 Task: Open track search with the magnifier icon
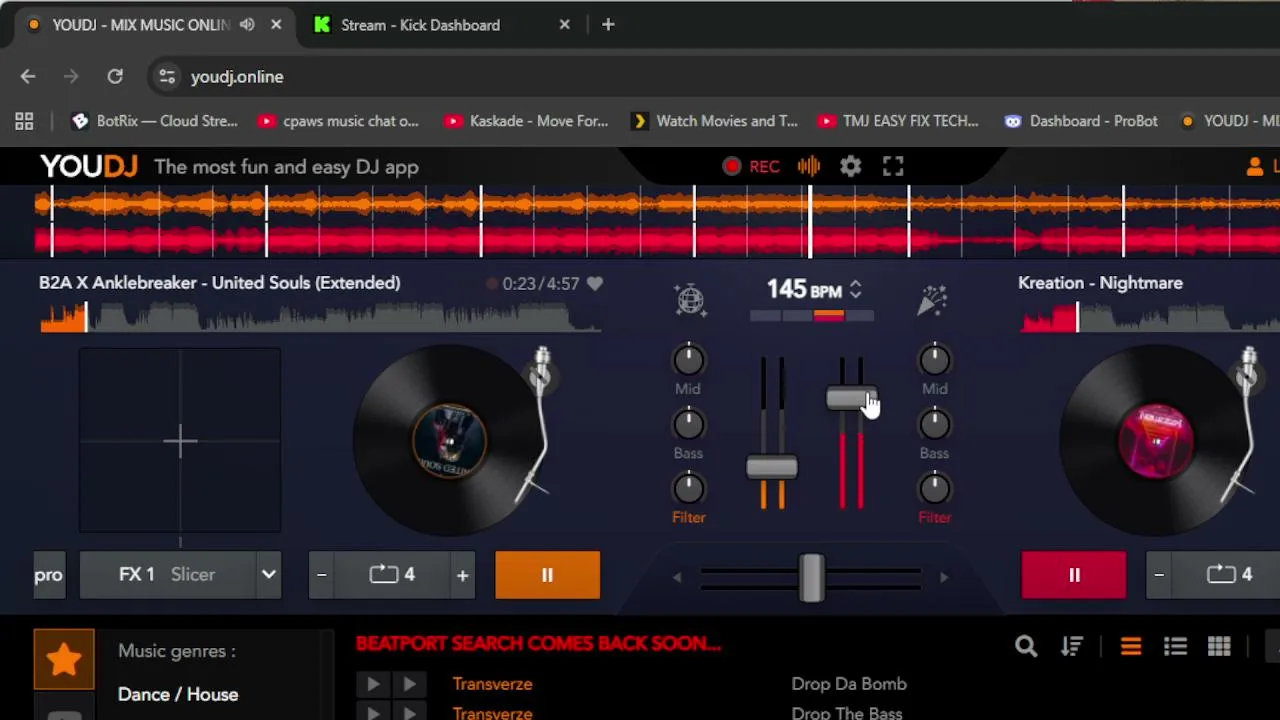click(1026, 647)
